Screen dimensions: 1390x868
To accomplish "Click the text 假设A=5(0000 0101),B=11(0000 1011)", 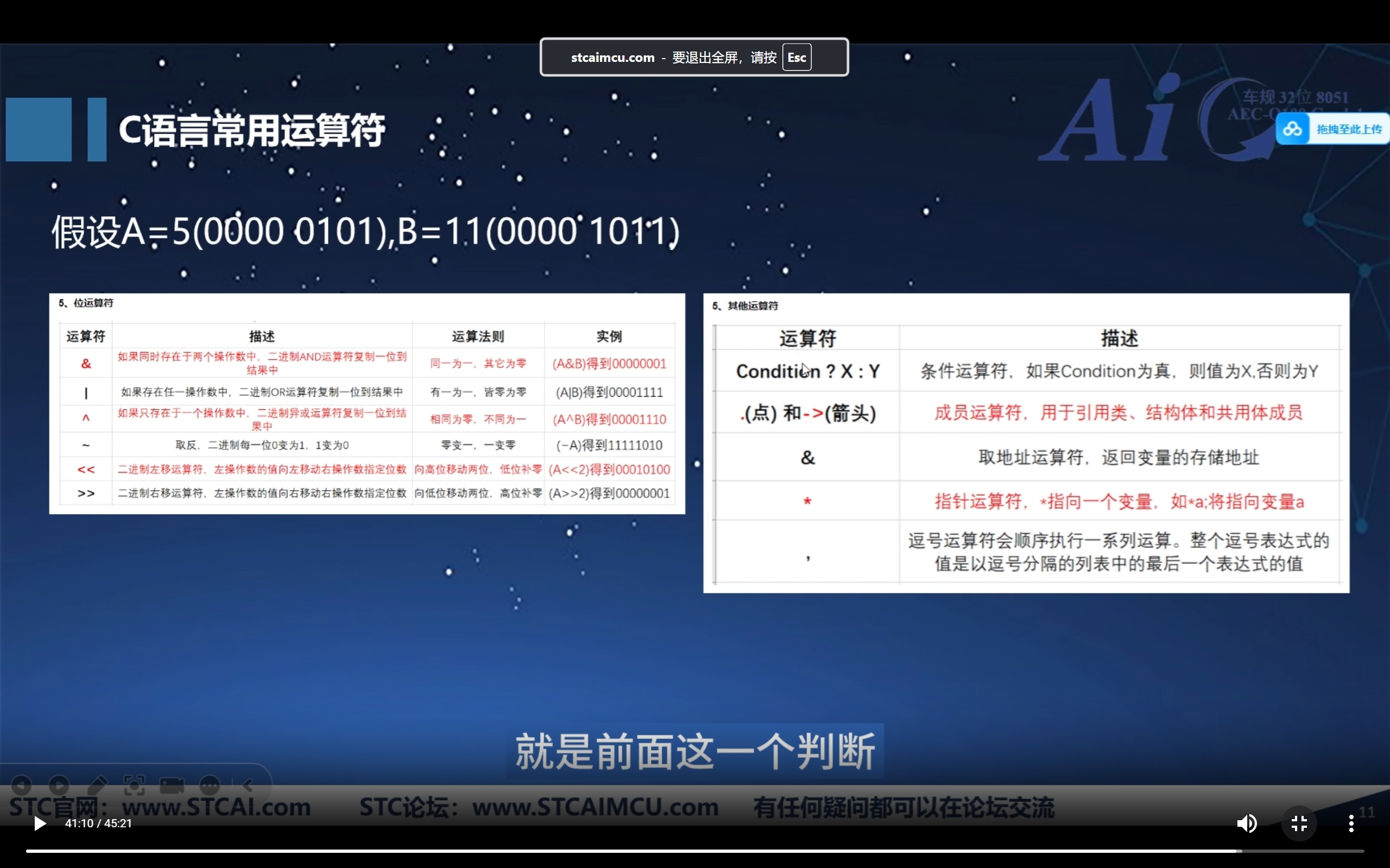I will click(366, 232).
